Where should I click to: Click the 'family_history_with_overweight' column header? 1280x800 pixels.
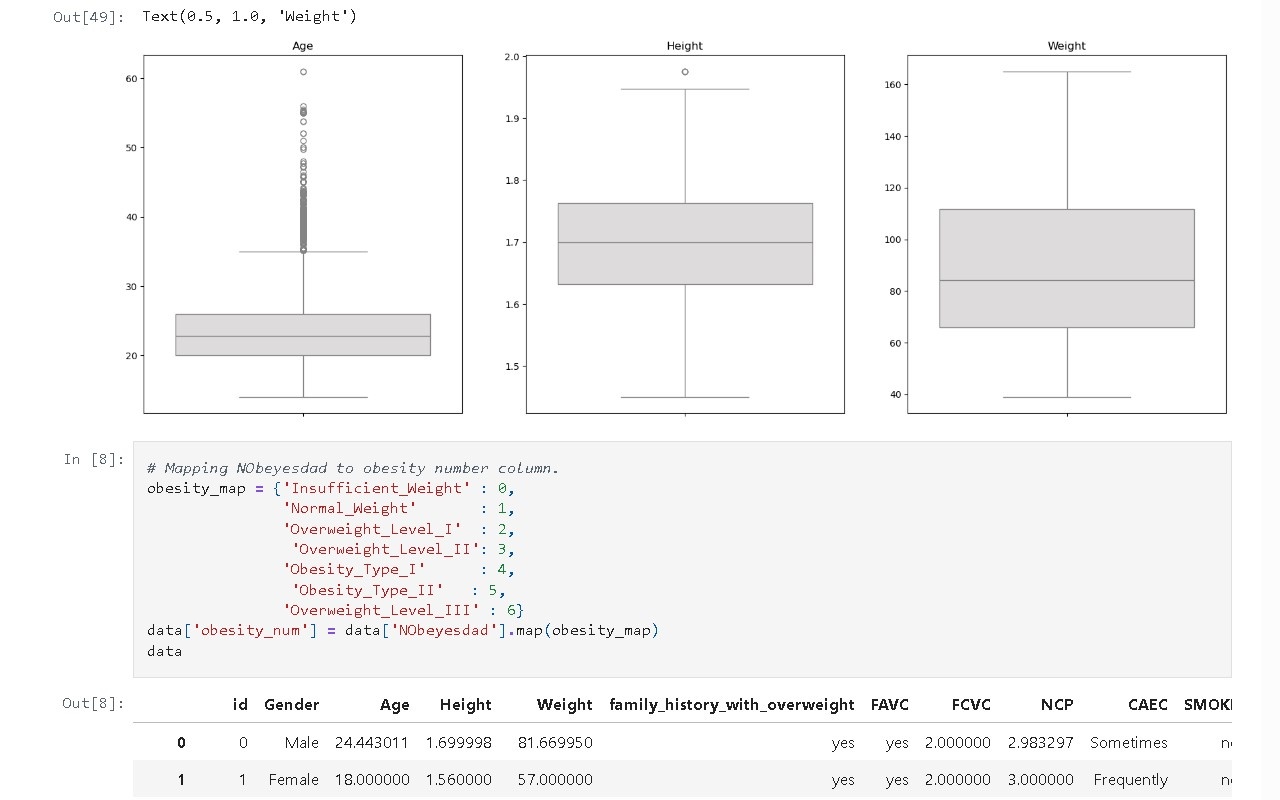731,705
